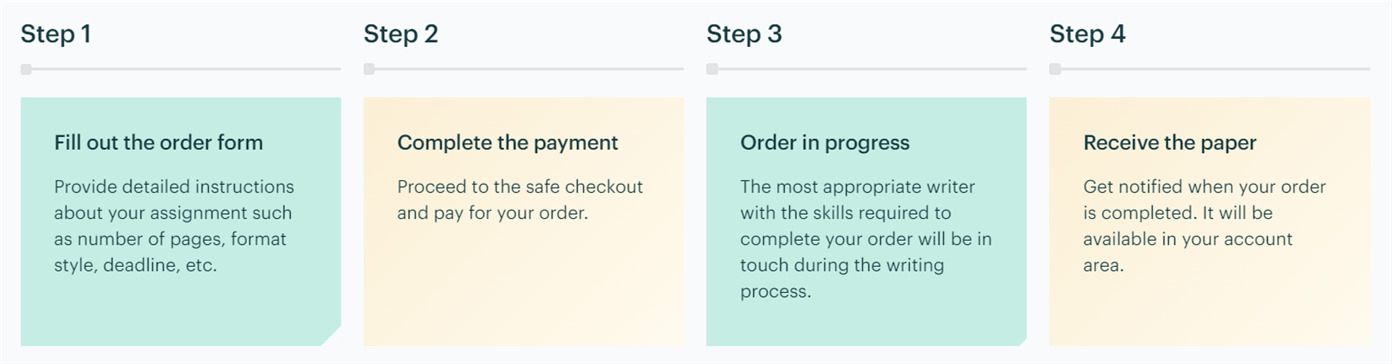1392x364 pixels.
Task: Click the 'Provide detailed instructions' description text
Action: [174, 226]
